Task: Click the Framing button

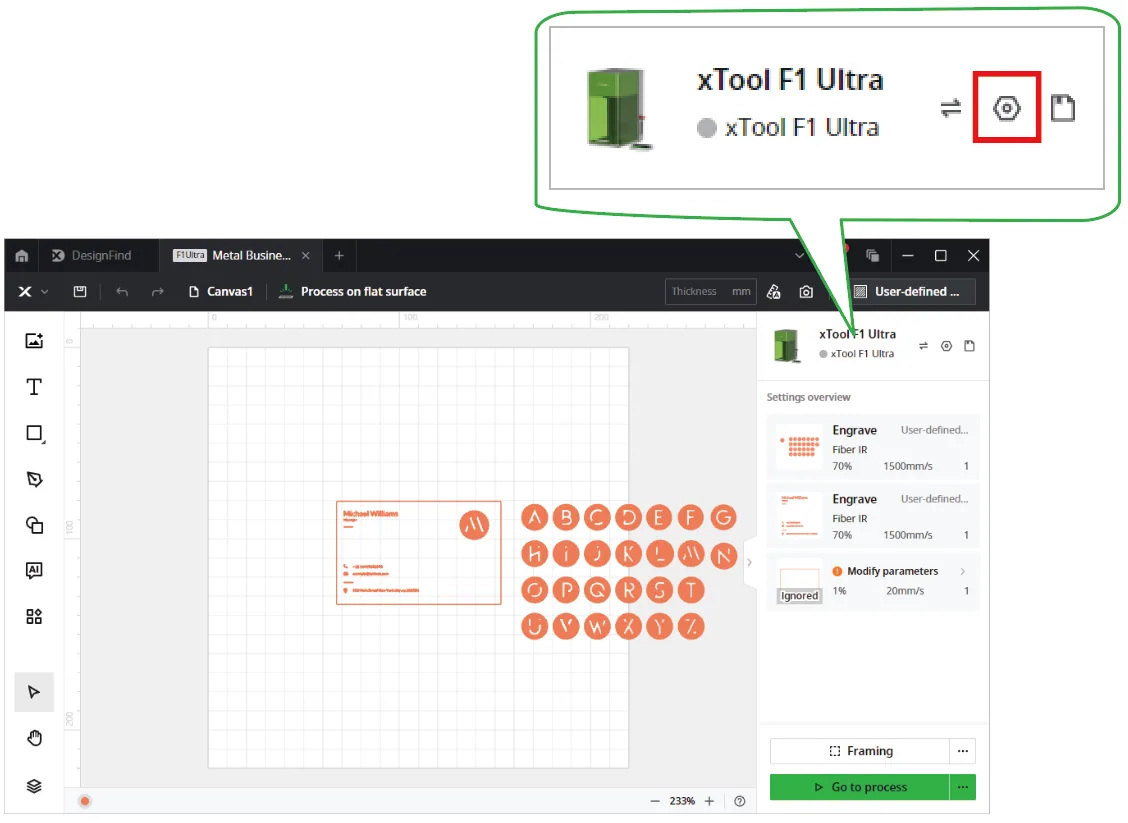Action: tap(860, 751)
